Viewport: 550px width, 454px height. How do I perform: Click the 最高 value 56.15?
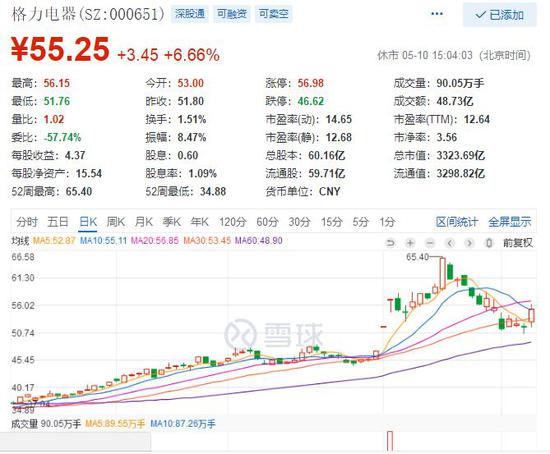[x=57, y=84]
